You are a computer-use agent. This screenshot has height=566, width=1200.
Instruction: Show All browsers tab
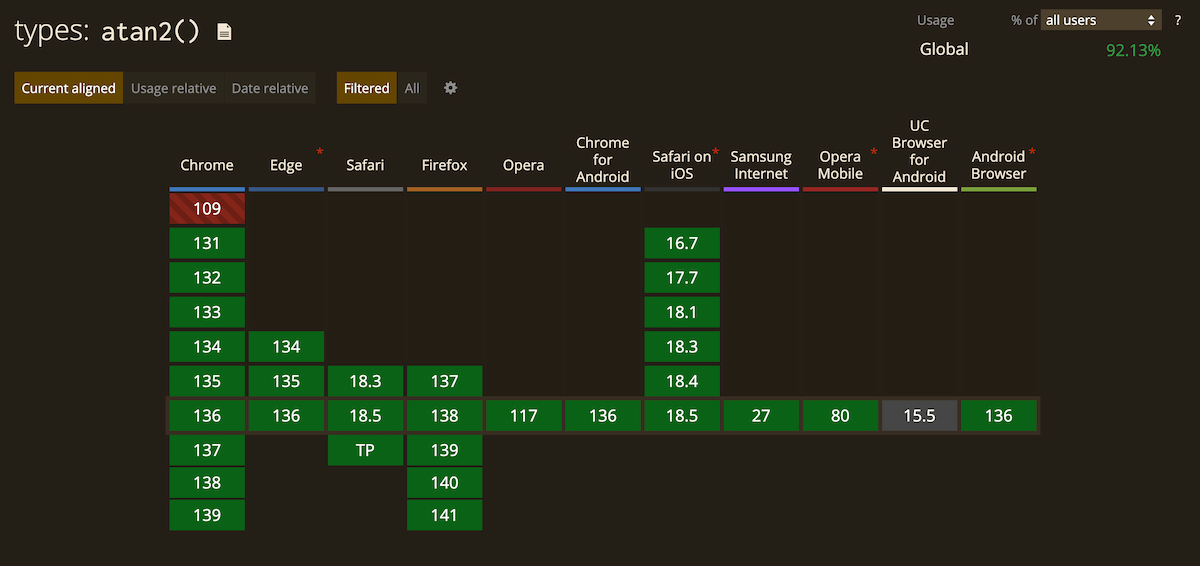(x=412, y=88)
